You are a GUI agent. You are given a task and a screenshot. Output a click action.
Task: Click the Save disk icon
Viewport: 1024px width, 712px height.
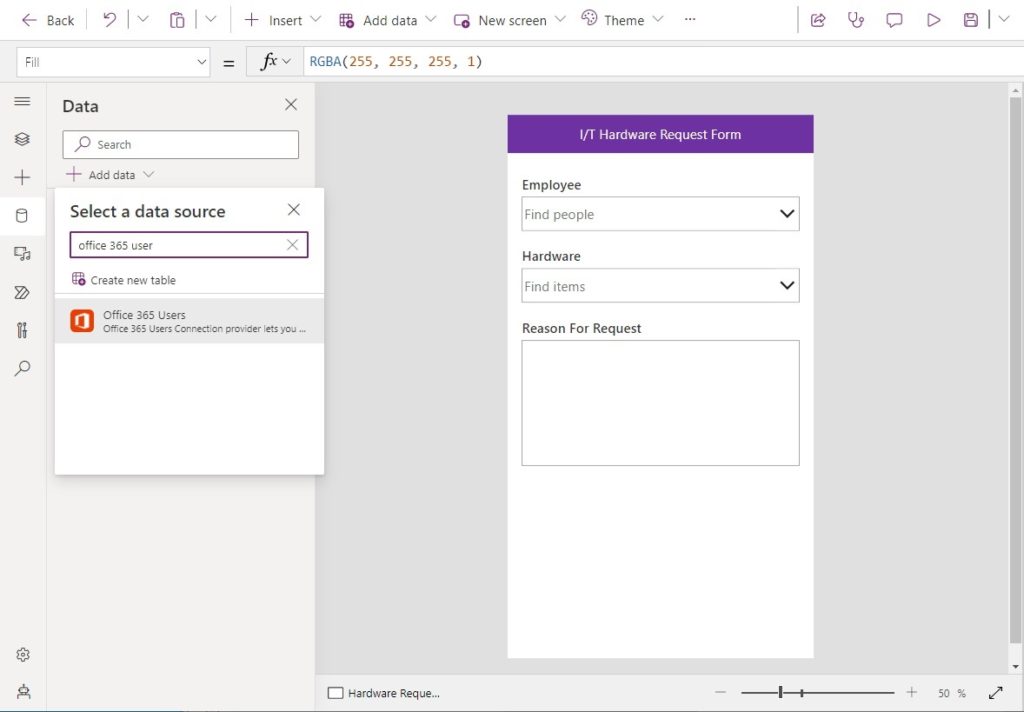coord(971,20)
